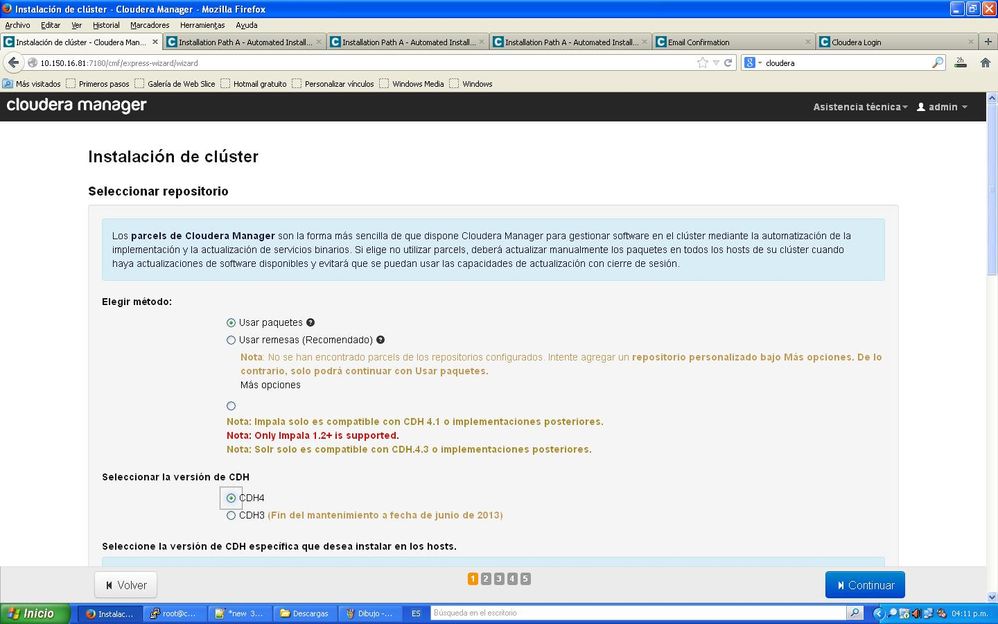Go to wizard step 2 indicator

[486, 579]
